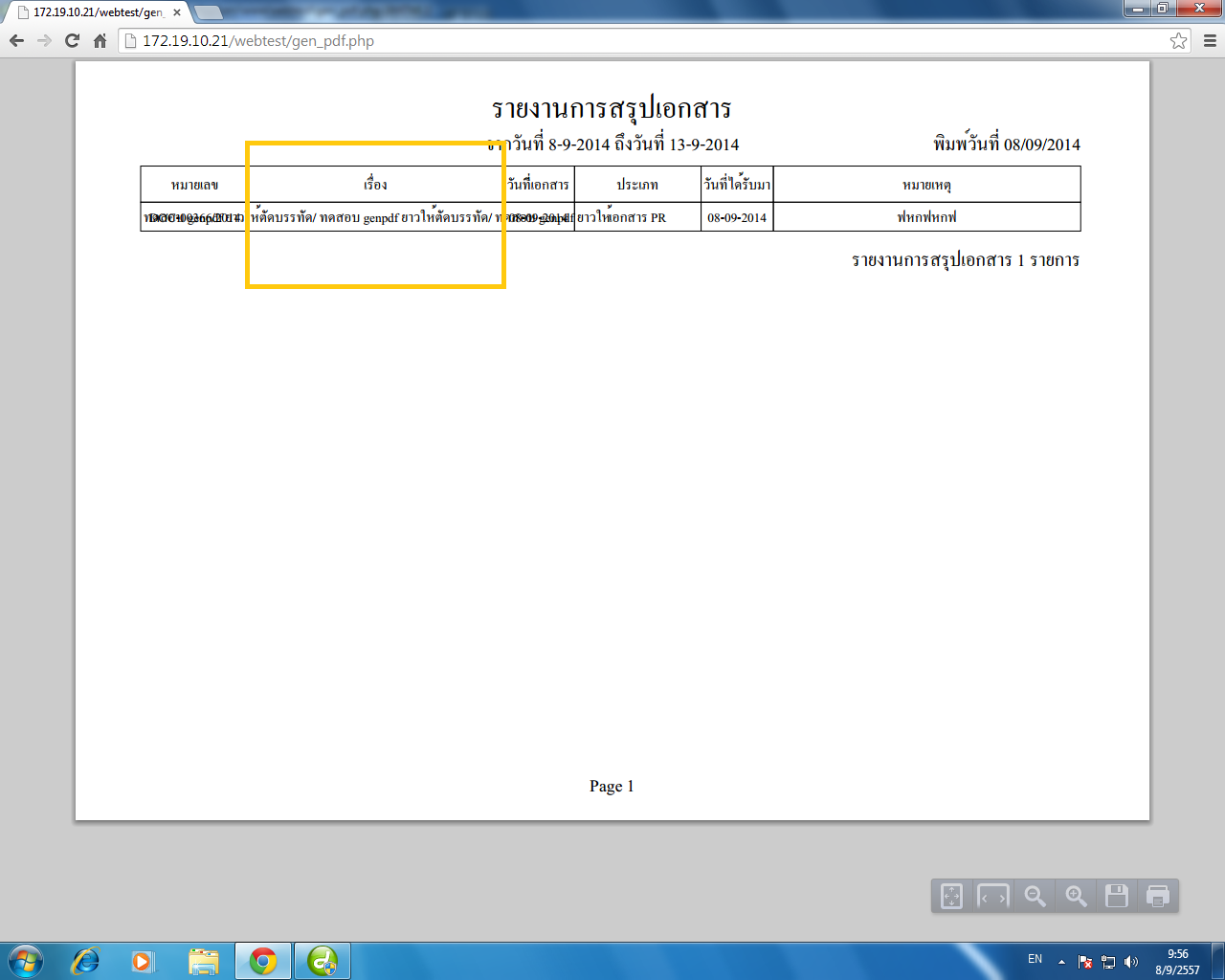This screenshot has height=980, width=1225.
Task: Zoom in on the PDF document
Action: pos(1076,896)
